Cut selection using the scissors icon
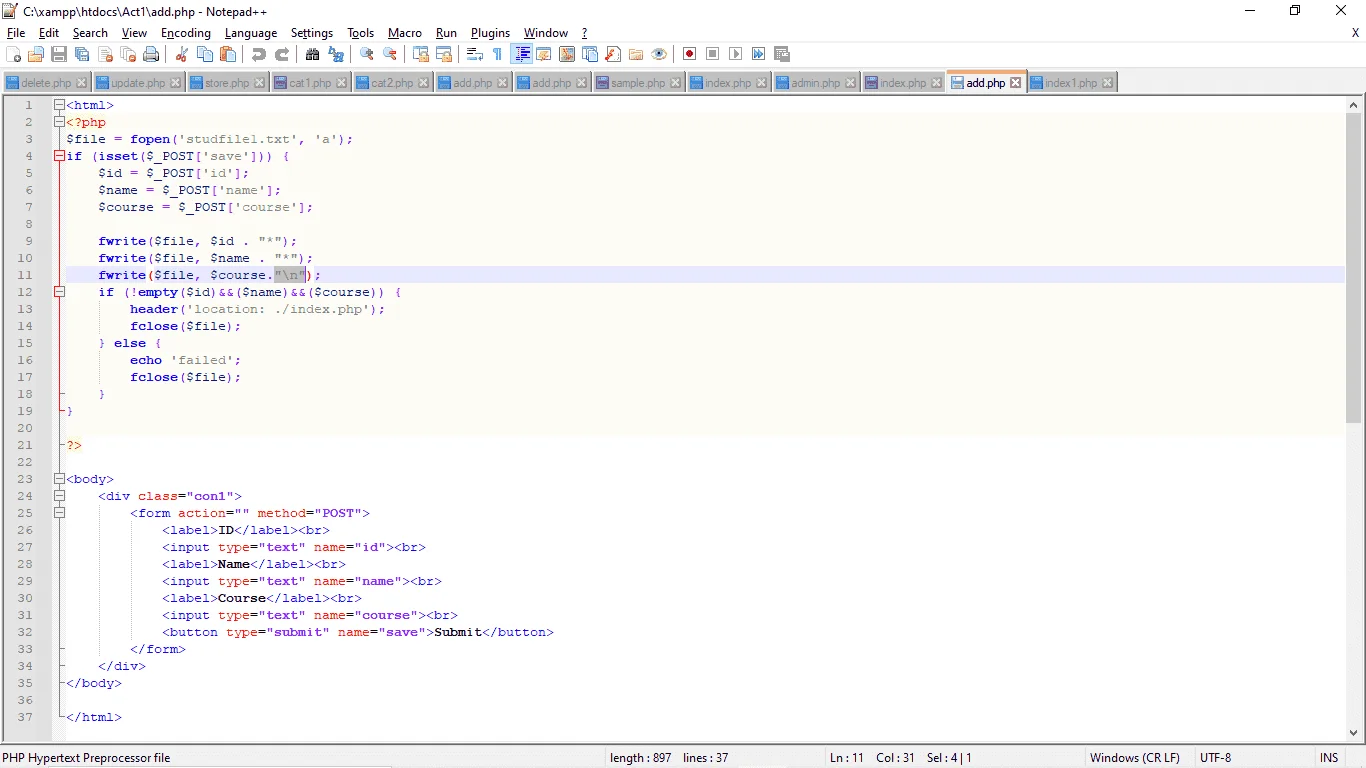 (x=182, y=54)
